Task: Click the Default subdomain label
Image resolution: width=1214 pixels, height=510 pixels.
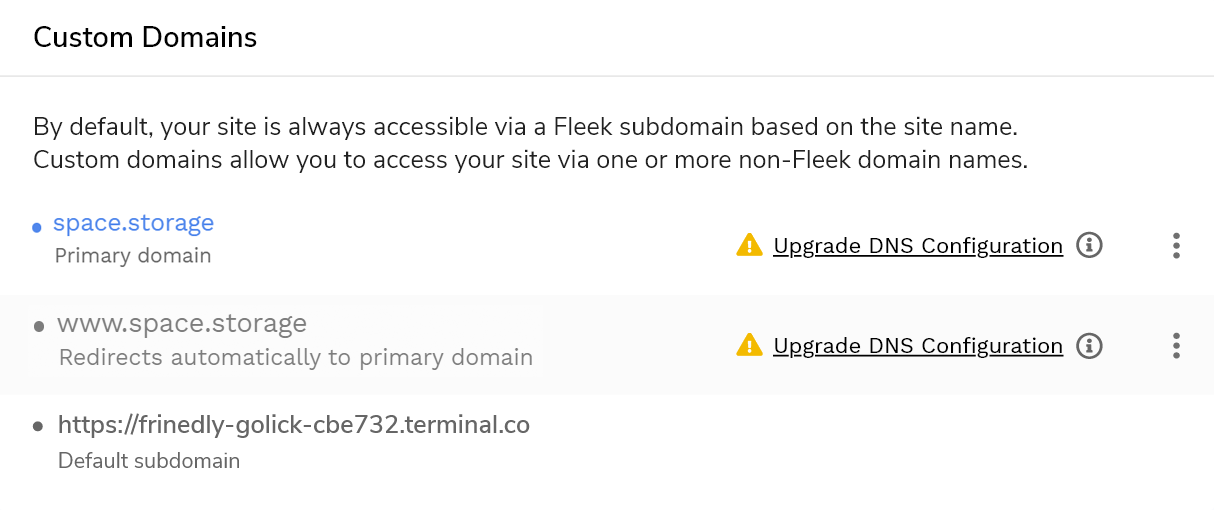Action: click(x=149, y=461)
